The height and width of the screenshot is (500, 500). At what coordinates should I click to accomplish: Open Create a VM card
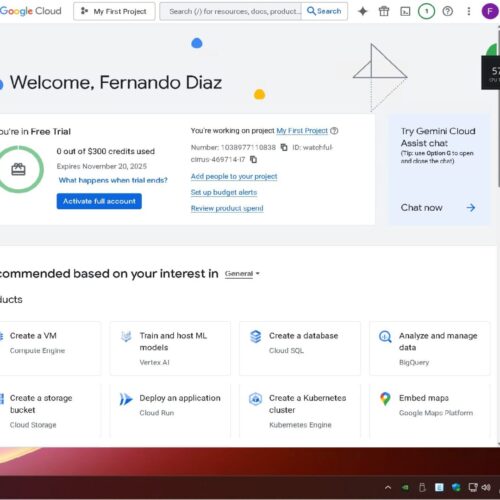(50, 348)
